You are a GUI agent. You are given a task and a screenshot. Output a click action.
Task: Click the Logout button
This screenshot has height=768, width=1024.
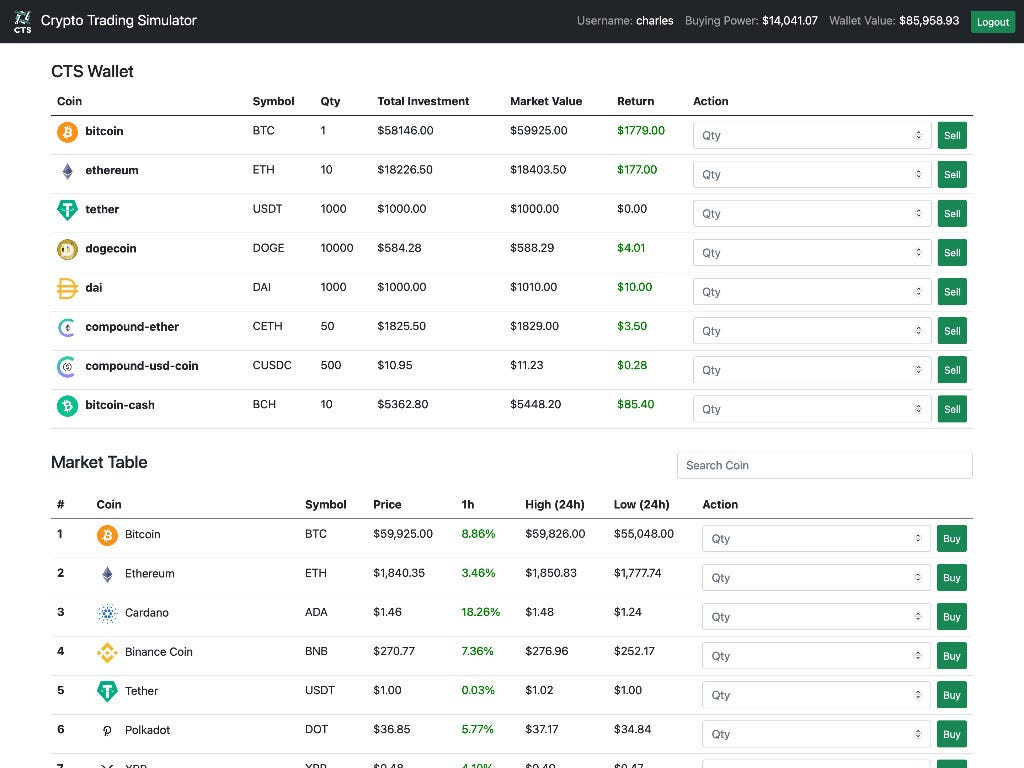[x=992, y=21]
